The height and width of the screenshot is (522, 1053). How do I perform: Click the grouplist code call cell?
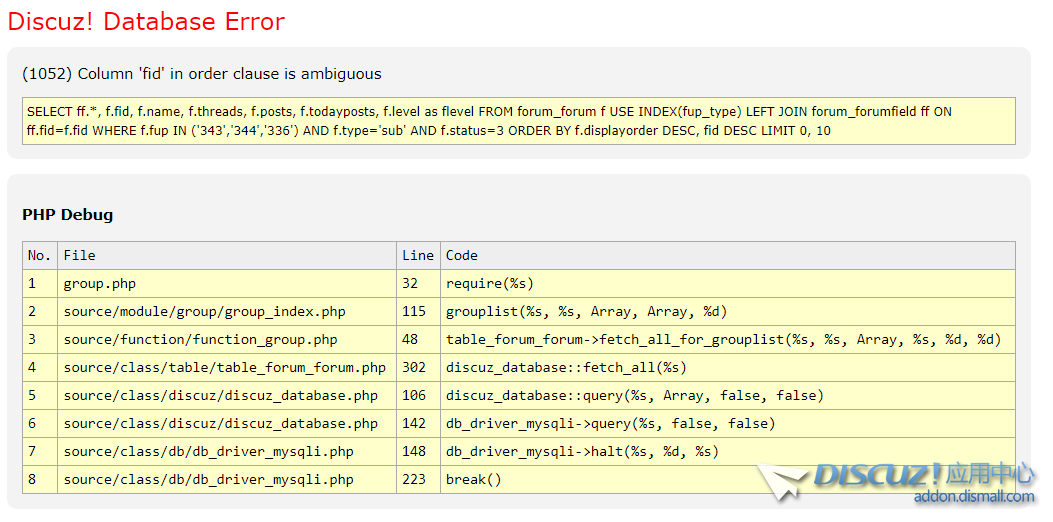pyautogui.click(x=586, y=311)
